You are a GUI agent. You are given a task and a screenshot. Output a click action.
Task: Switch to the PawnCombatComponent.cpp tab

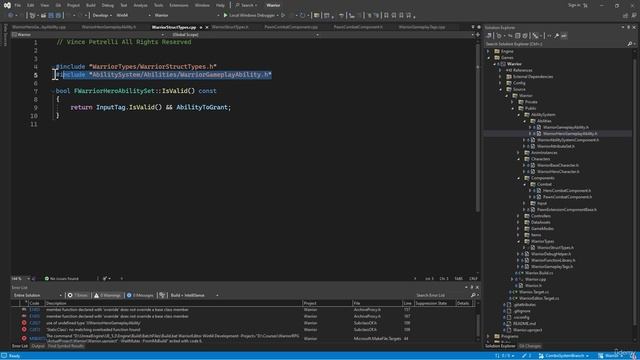291,27
